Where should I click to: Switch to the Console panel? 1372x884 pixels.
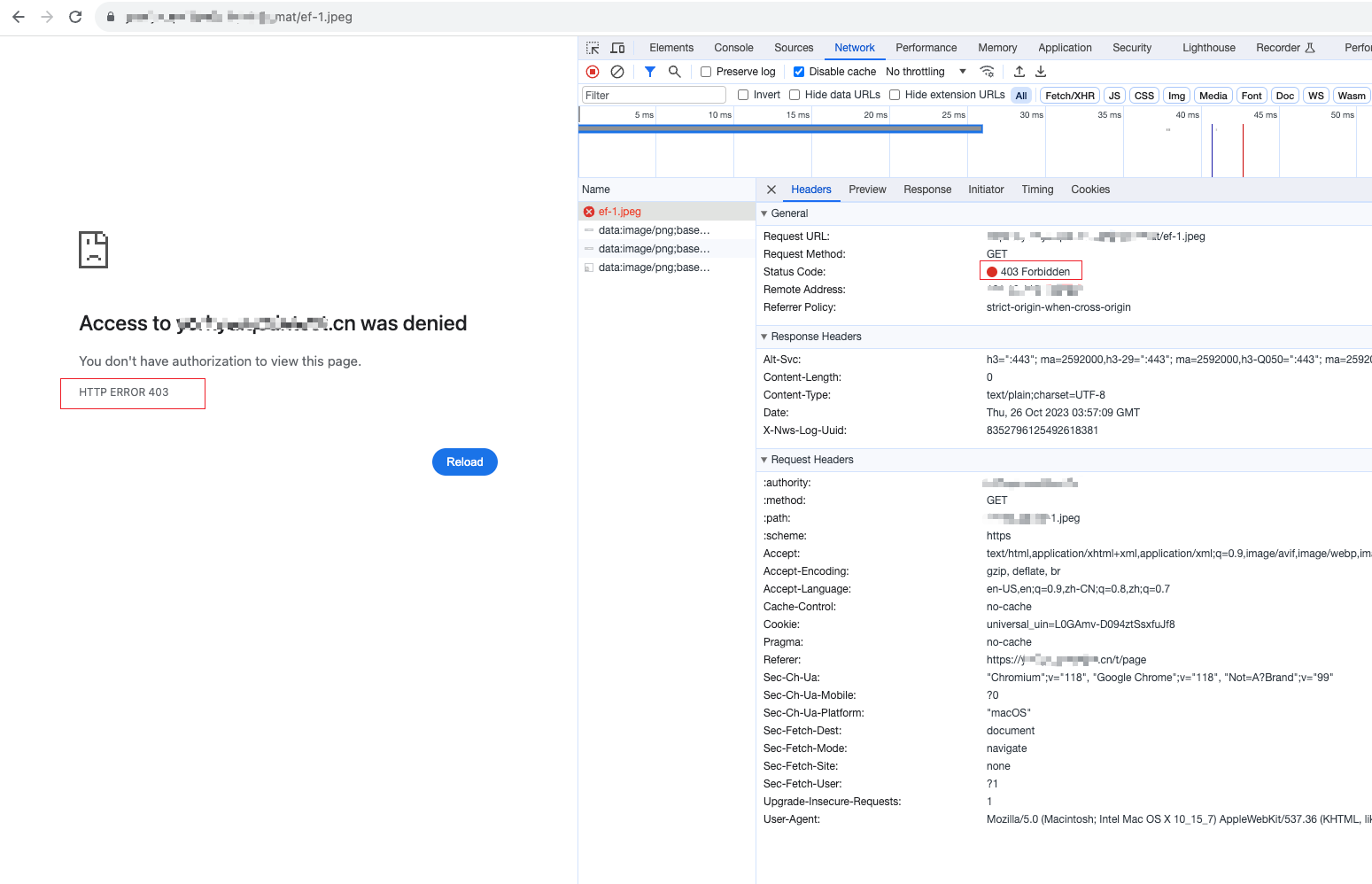tap(733, 48)
